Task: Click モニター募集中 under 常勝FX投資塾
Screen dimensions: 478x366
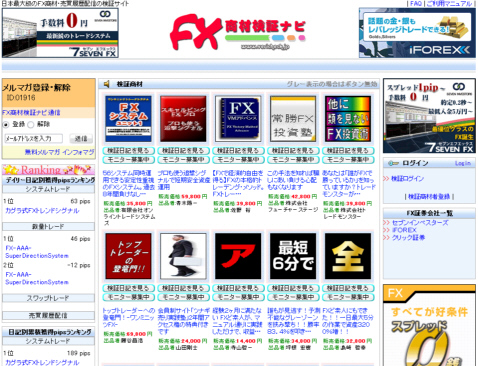Action: click(293, 160)
